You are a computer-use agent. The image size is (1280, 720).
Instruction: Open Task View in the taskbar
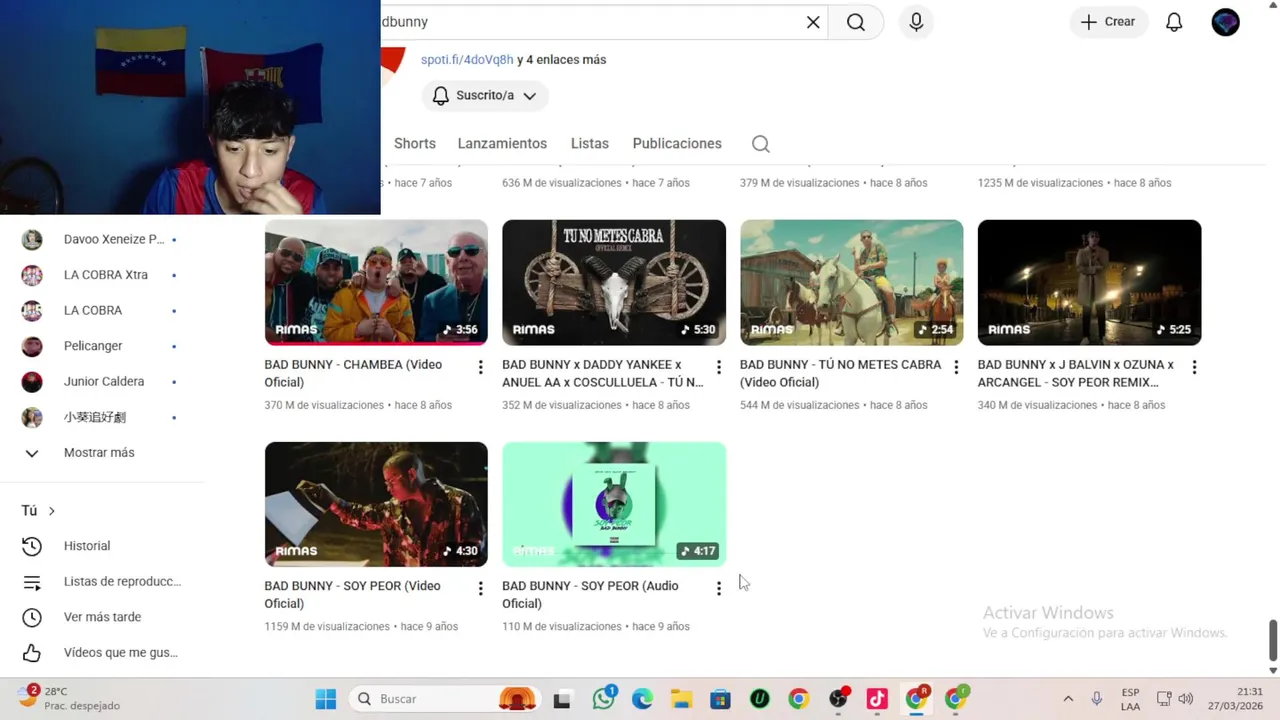[562, 699]
